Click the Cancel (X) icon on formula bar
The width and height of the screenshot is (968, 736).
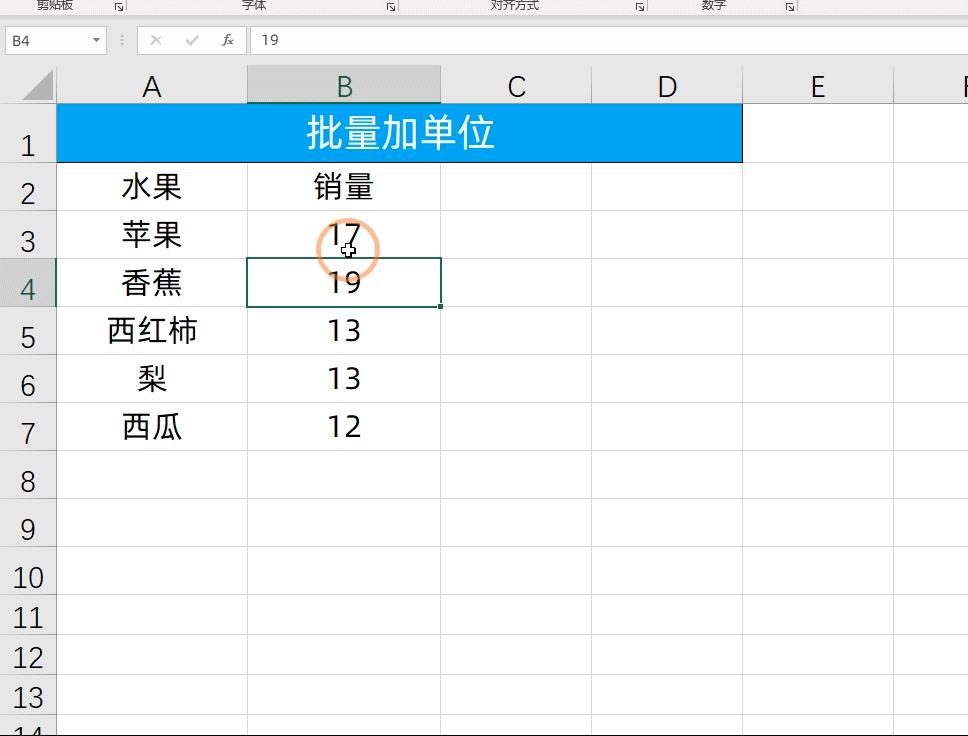155,41
